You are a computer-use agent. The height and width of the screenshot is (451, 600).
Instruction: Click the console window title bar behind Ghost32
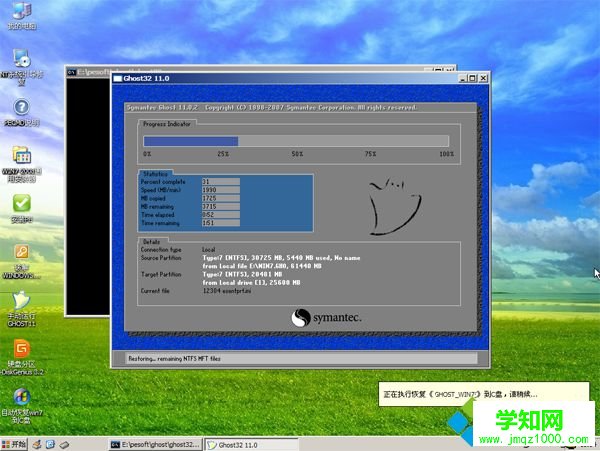tap(90, 72)
